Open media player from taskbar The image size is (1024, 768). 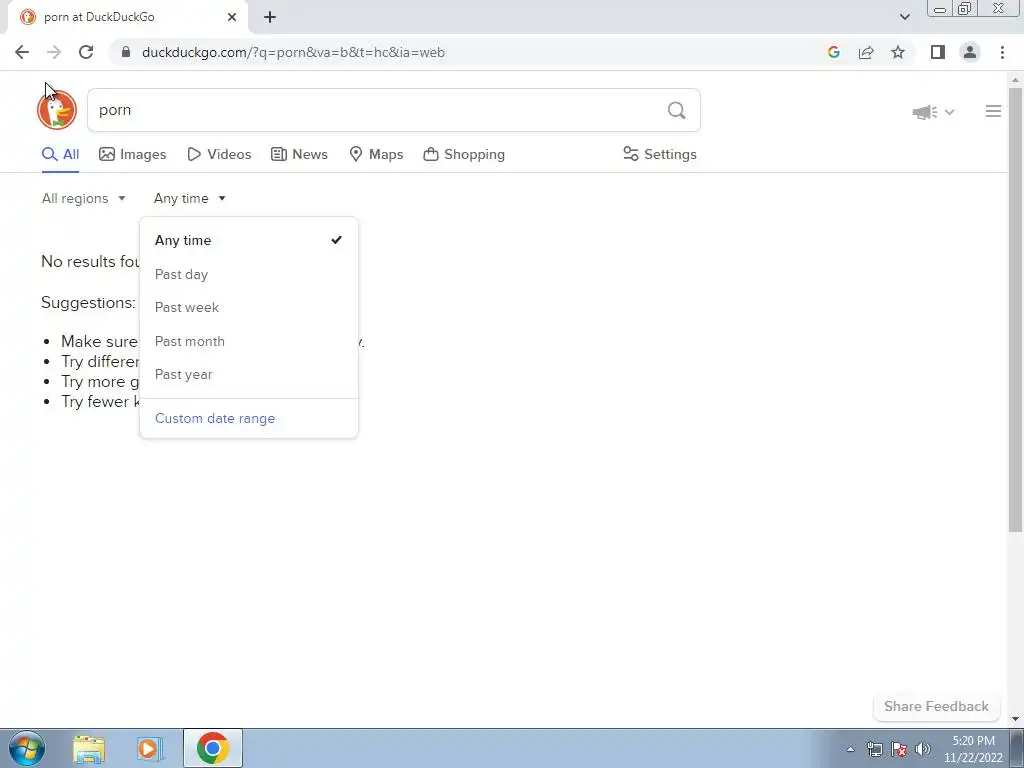tap(150, 749)
